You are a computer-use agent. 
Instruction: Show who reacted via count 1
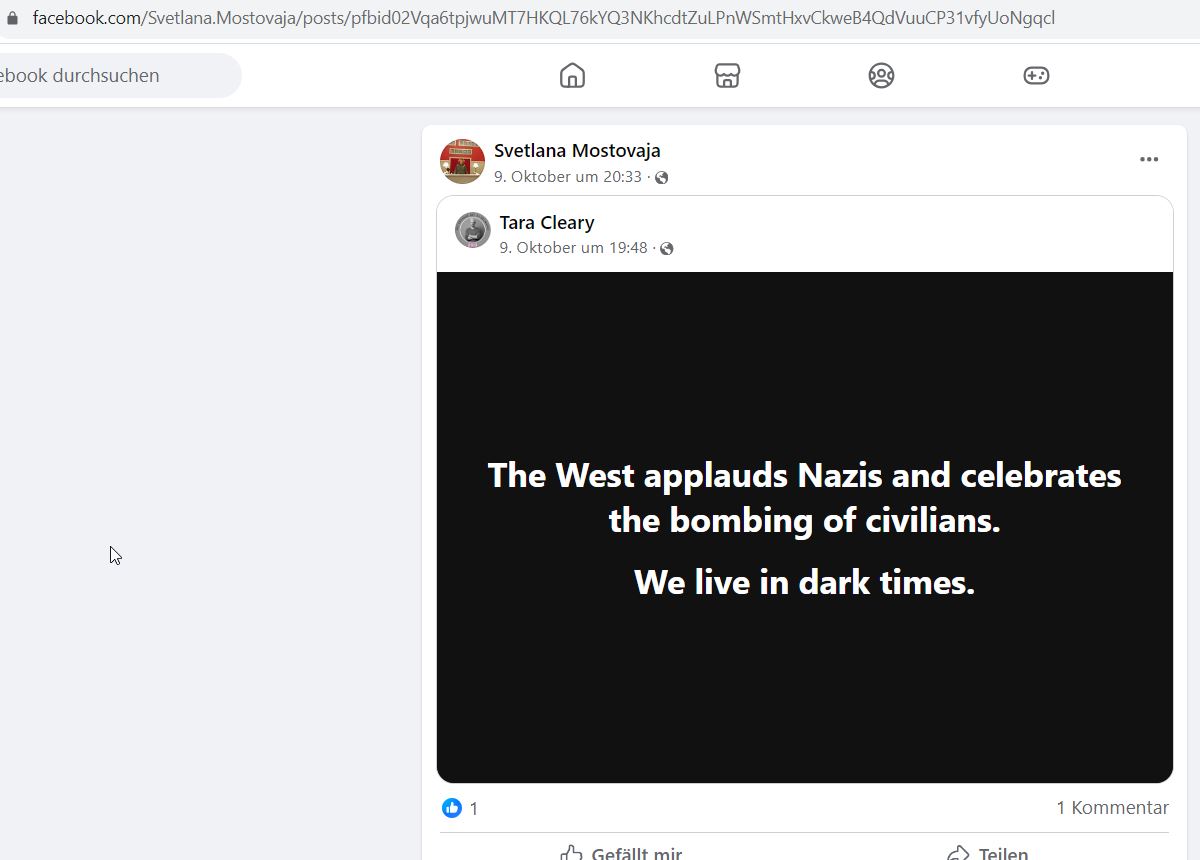474,808
